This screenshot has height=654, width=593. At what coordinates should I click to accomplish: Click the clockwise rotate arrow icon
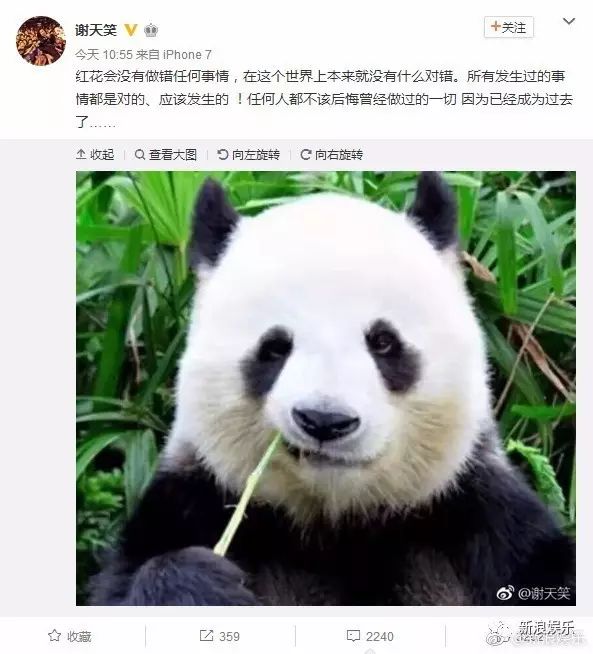tap(306, 155)
